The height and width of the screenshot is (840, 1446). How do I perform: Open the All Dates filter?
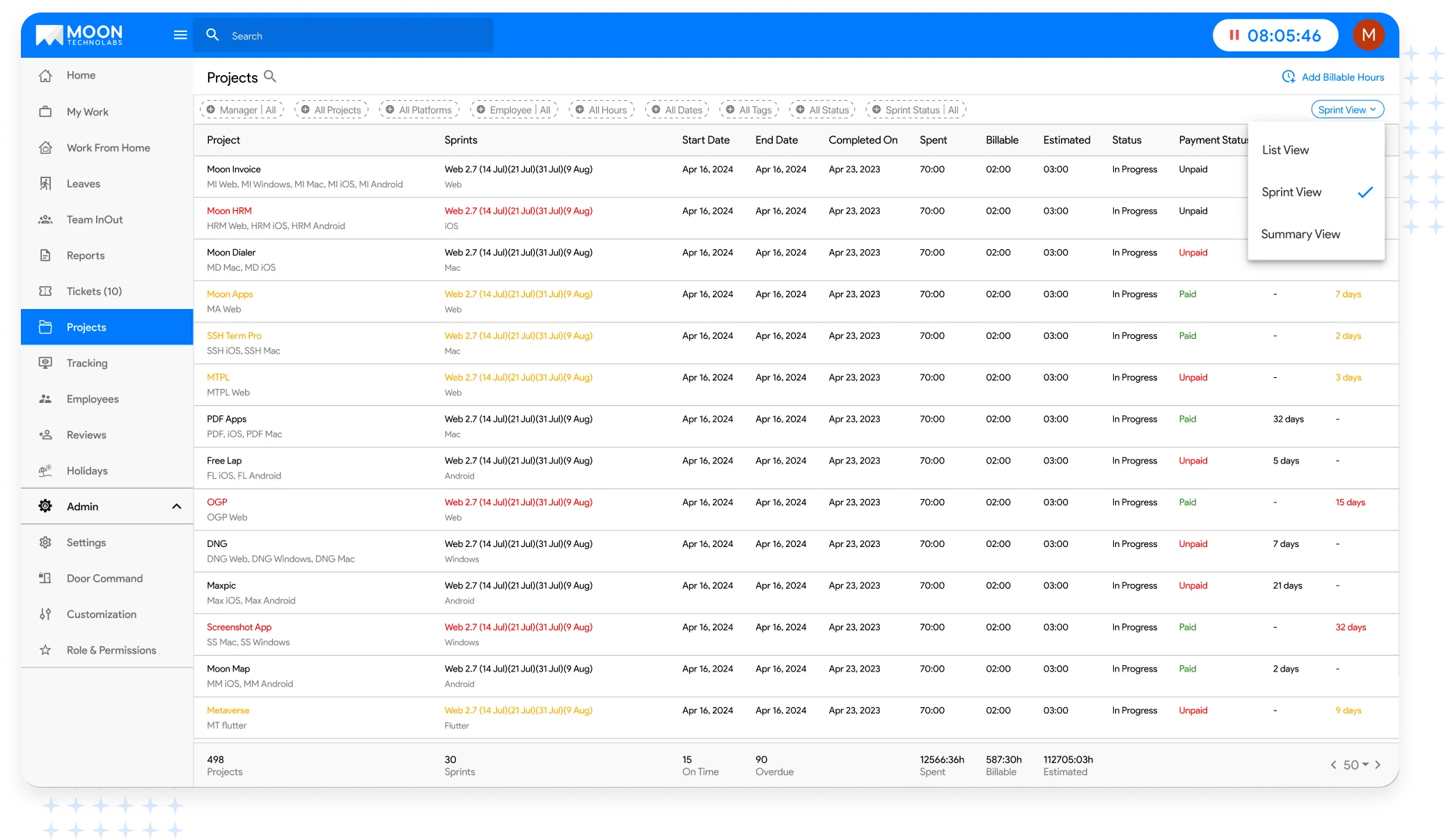[677, 109]
